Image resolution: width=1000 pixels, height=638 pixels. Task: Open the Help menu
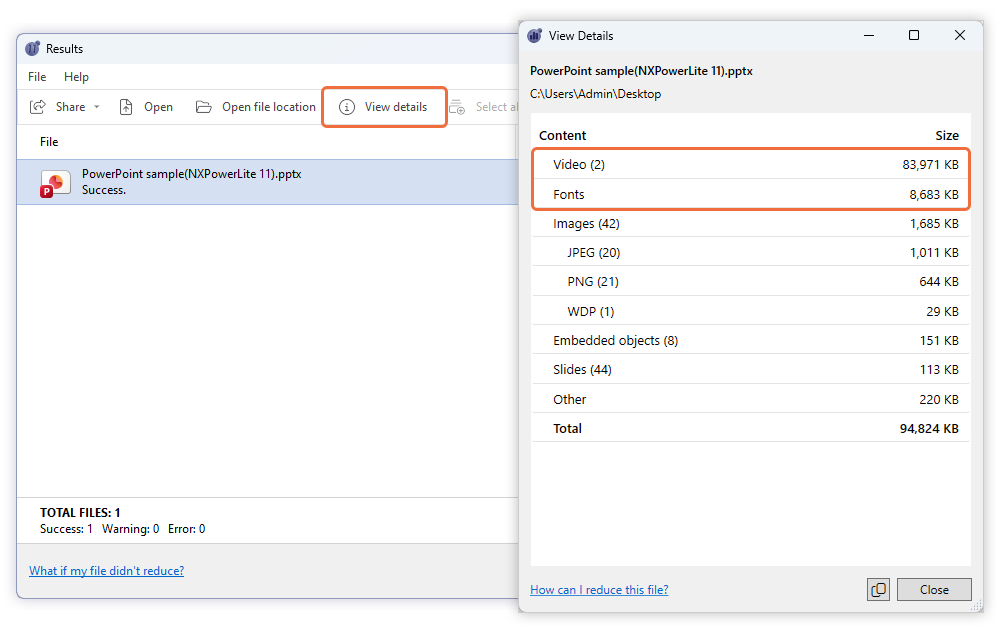click(x=76, y=77)
